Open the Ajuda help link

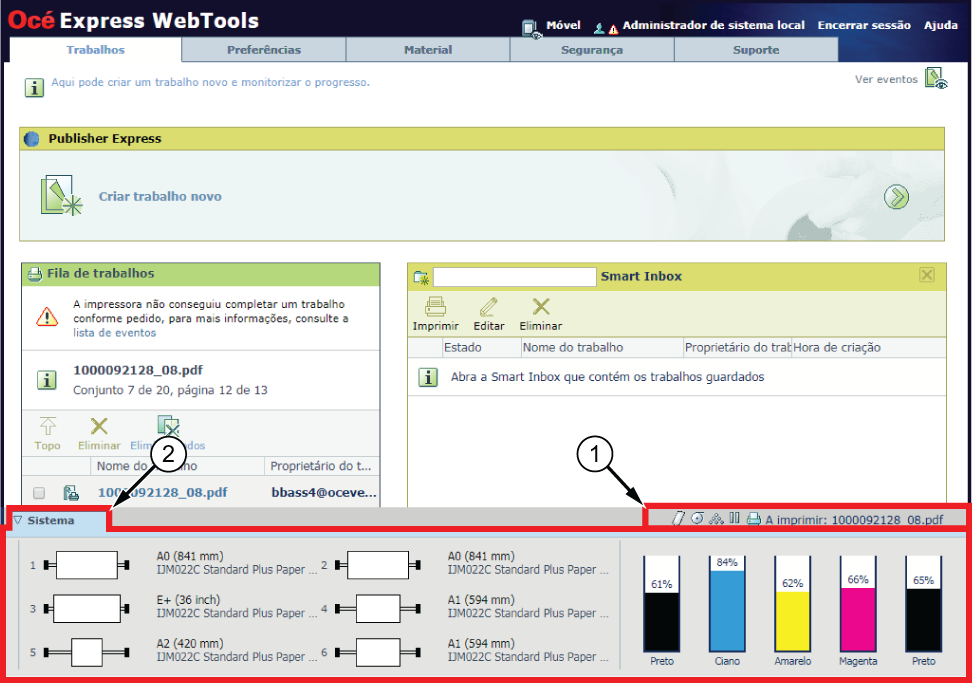[941, 25]
